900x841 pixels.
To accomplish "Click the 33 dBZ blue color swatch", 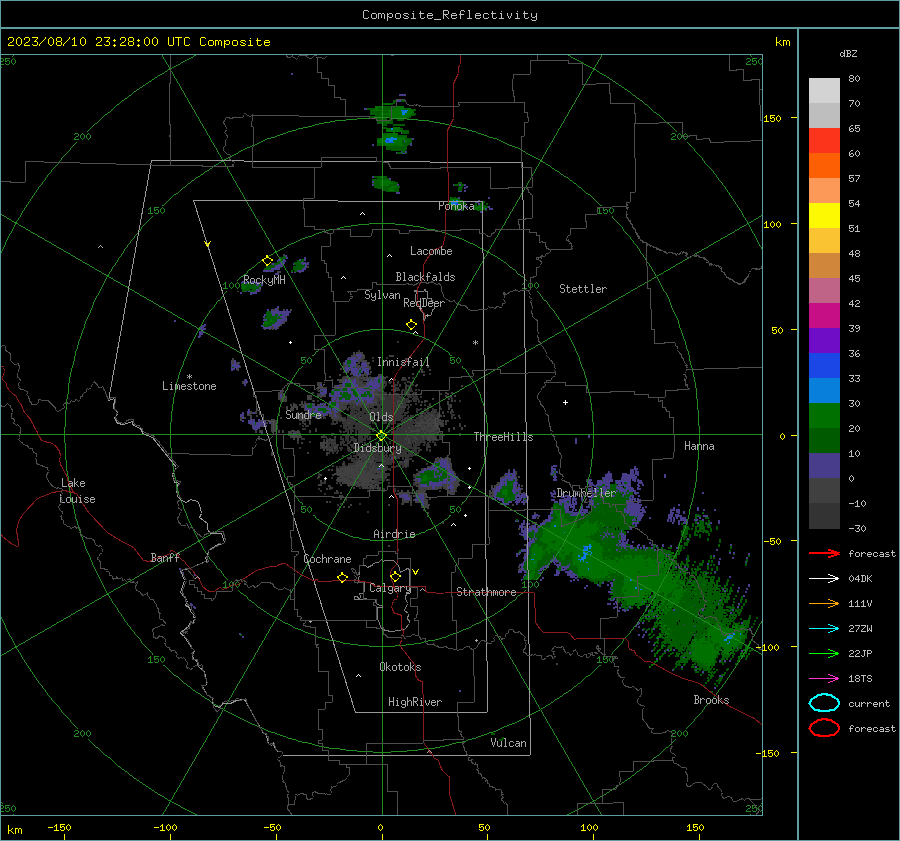I will point(824,365).
